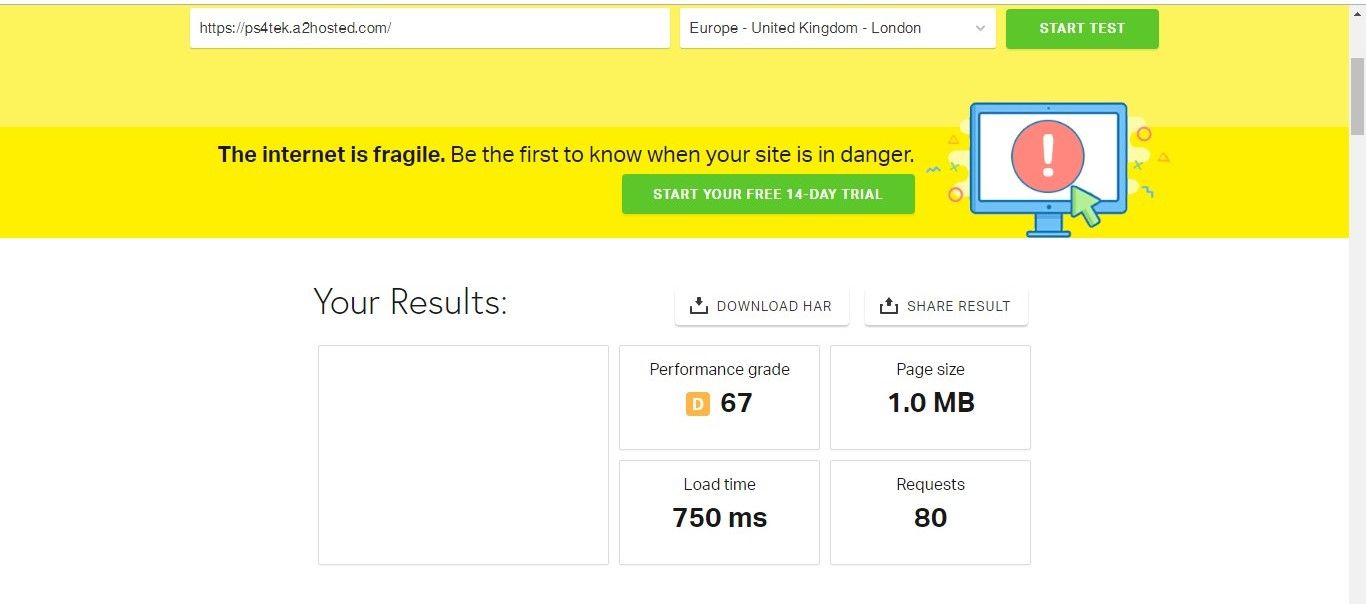Click the vertical scrollbar thumb
The height and width of the screenshot is (604, 1366).
coord(1357,95)
